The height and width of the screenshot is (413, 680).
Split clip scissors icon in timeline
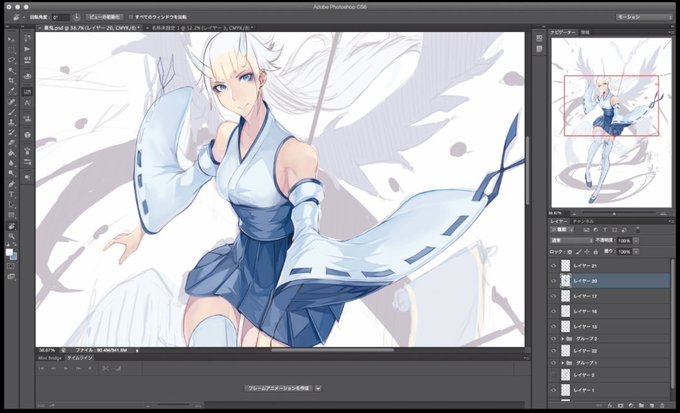[x=105, y=369]
